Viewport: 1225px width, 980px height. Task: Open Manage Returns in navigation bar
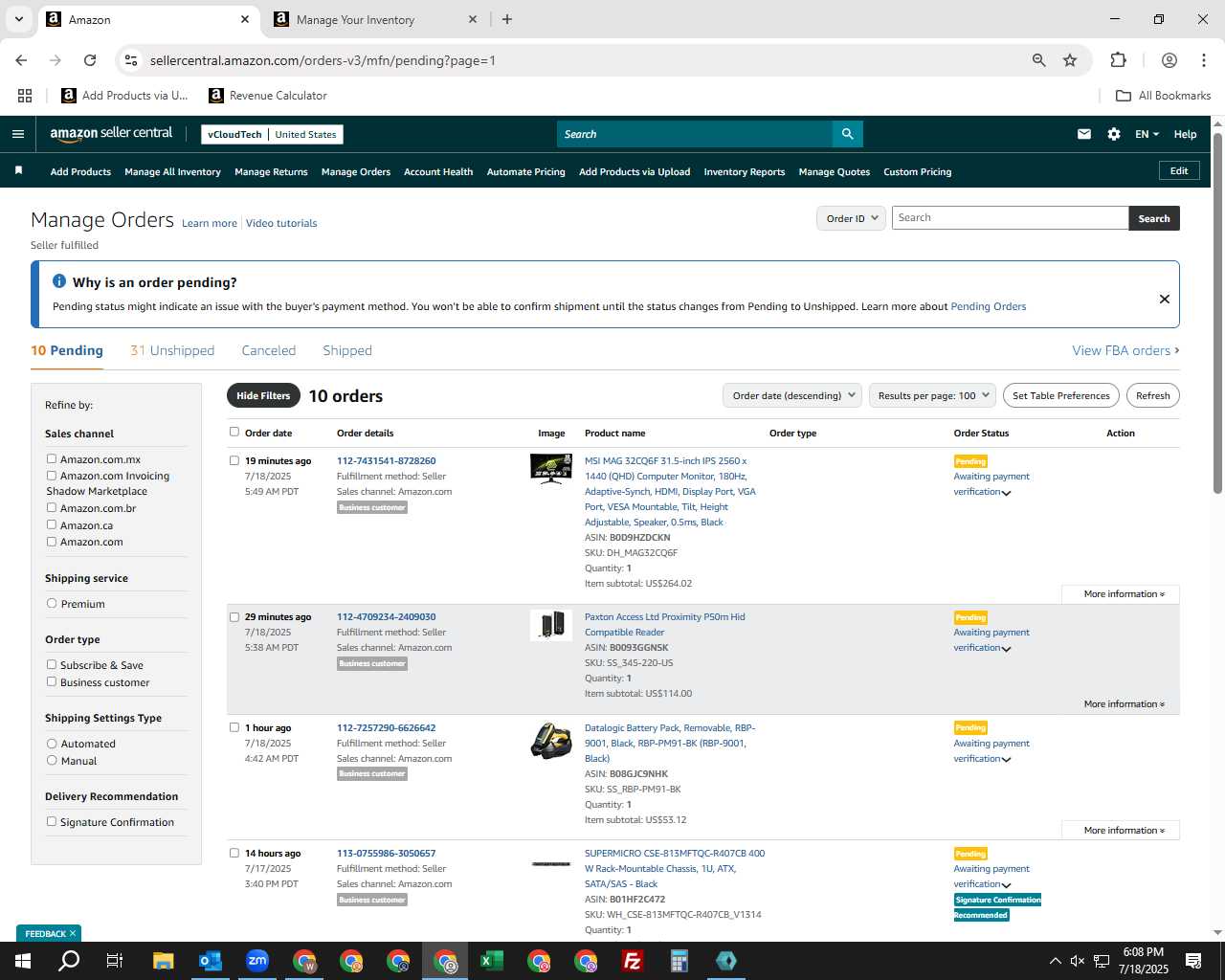[x=271, y=172]
